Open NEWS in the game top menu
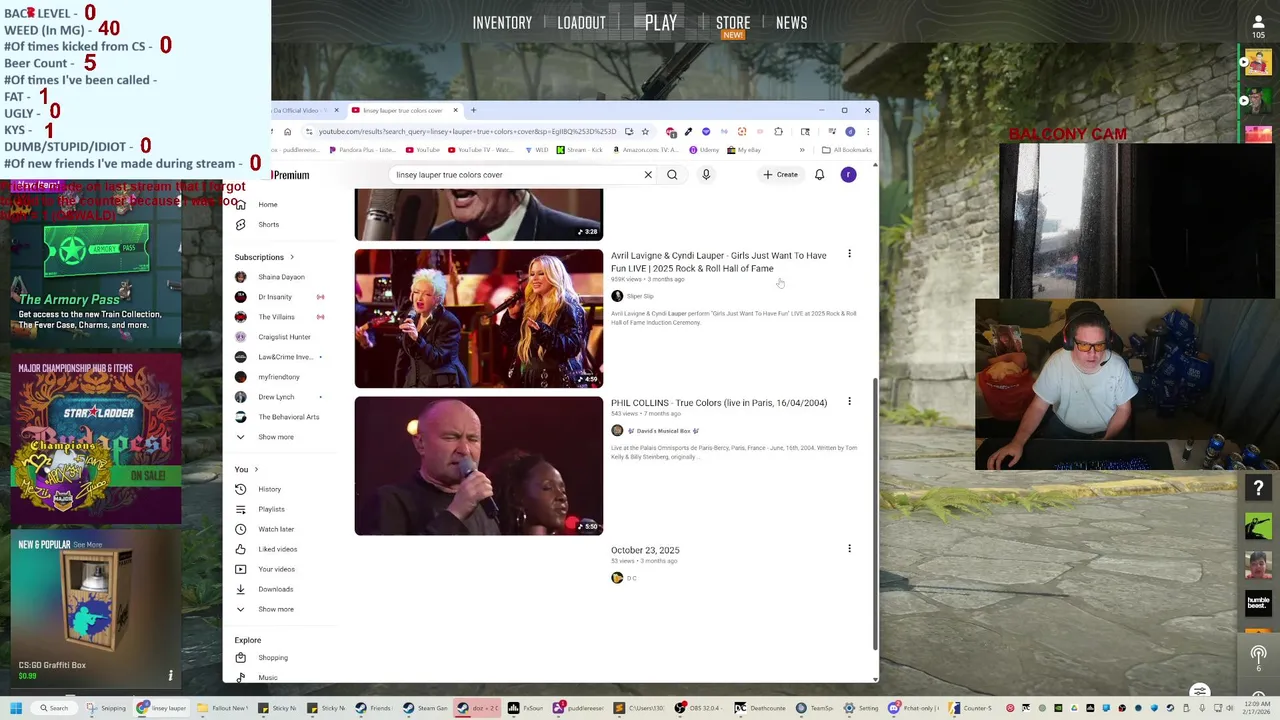The image size is (1280, 720). coord(791,23)
